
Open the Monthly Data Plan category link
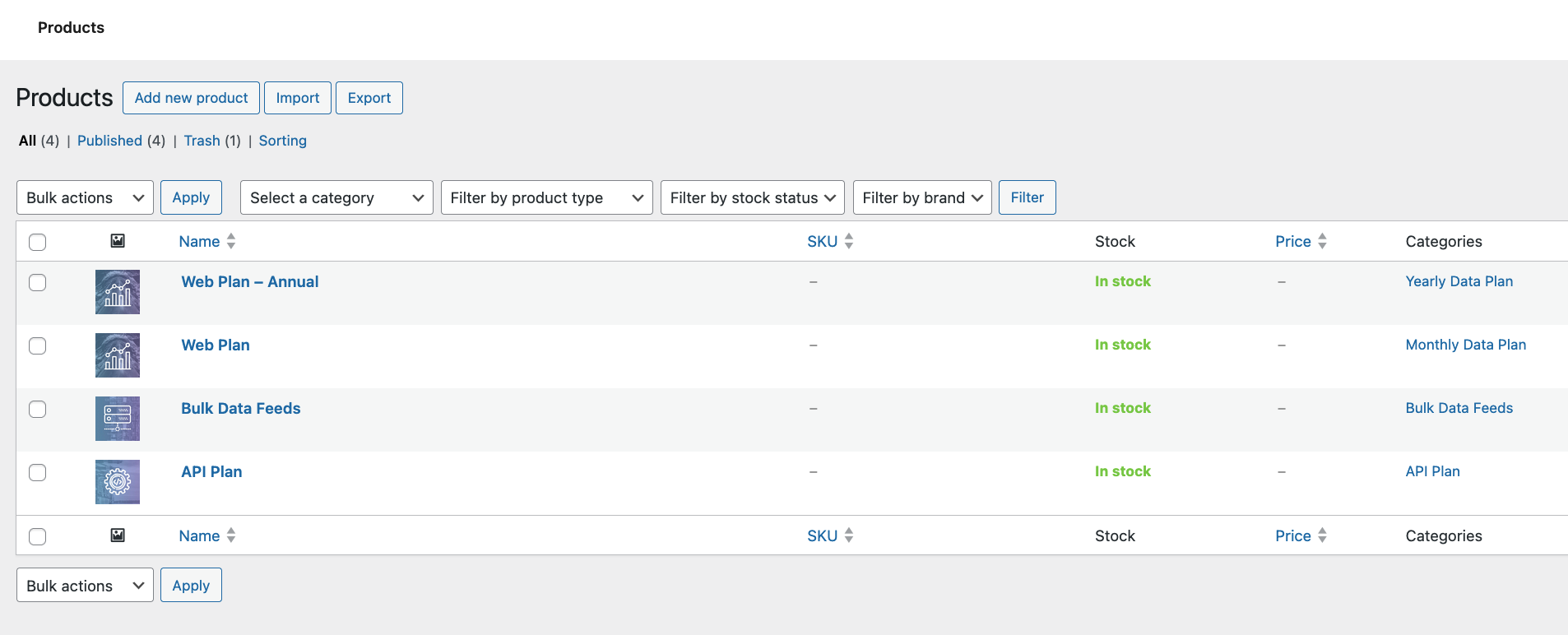(1465, 345)
